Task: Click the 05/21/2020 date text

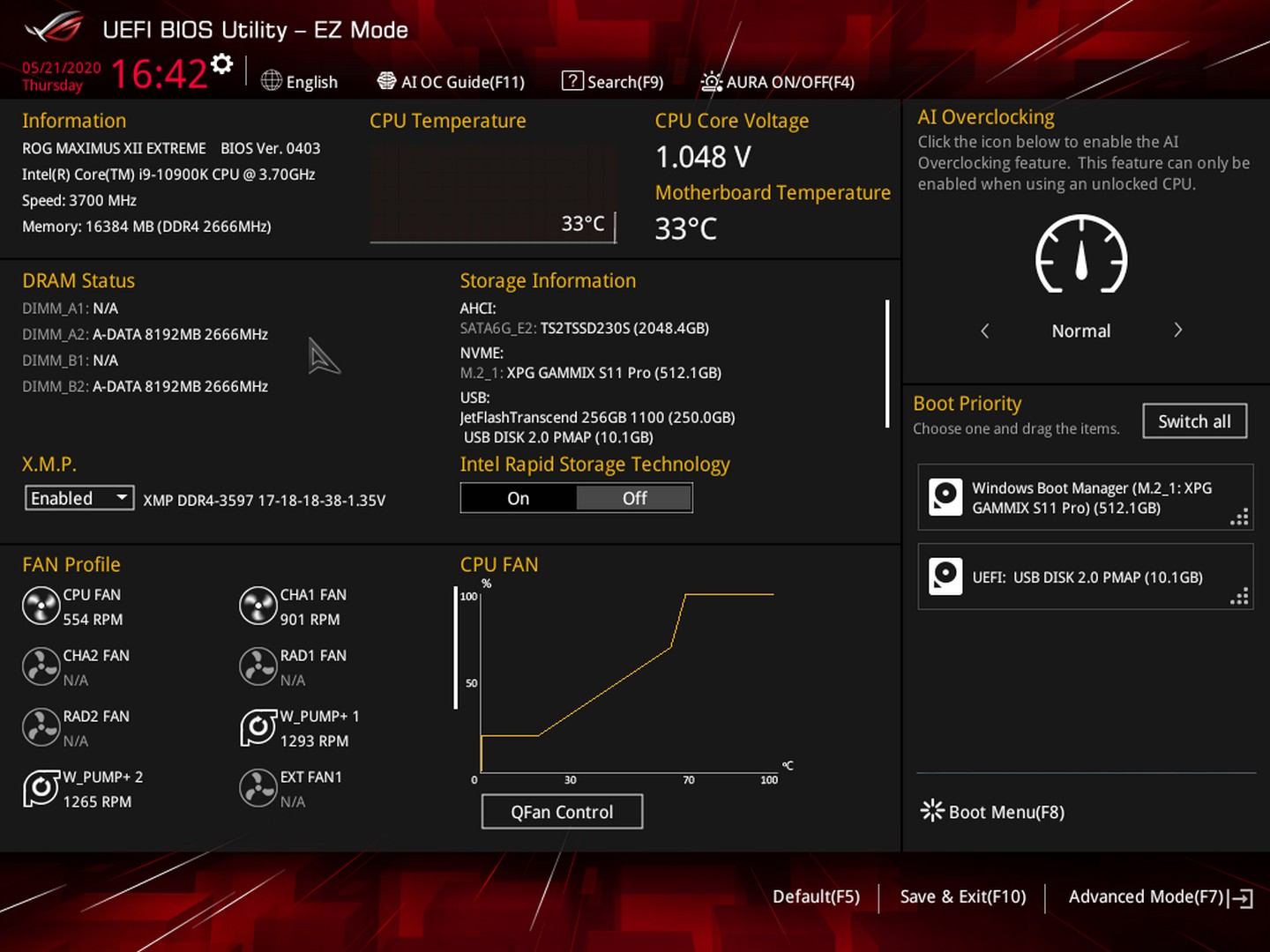Action: (x=62, y=68)
